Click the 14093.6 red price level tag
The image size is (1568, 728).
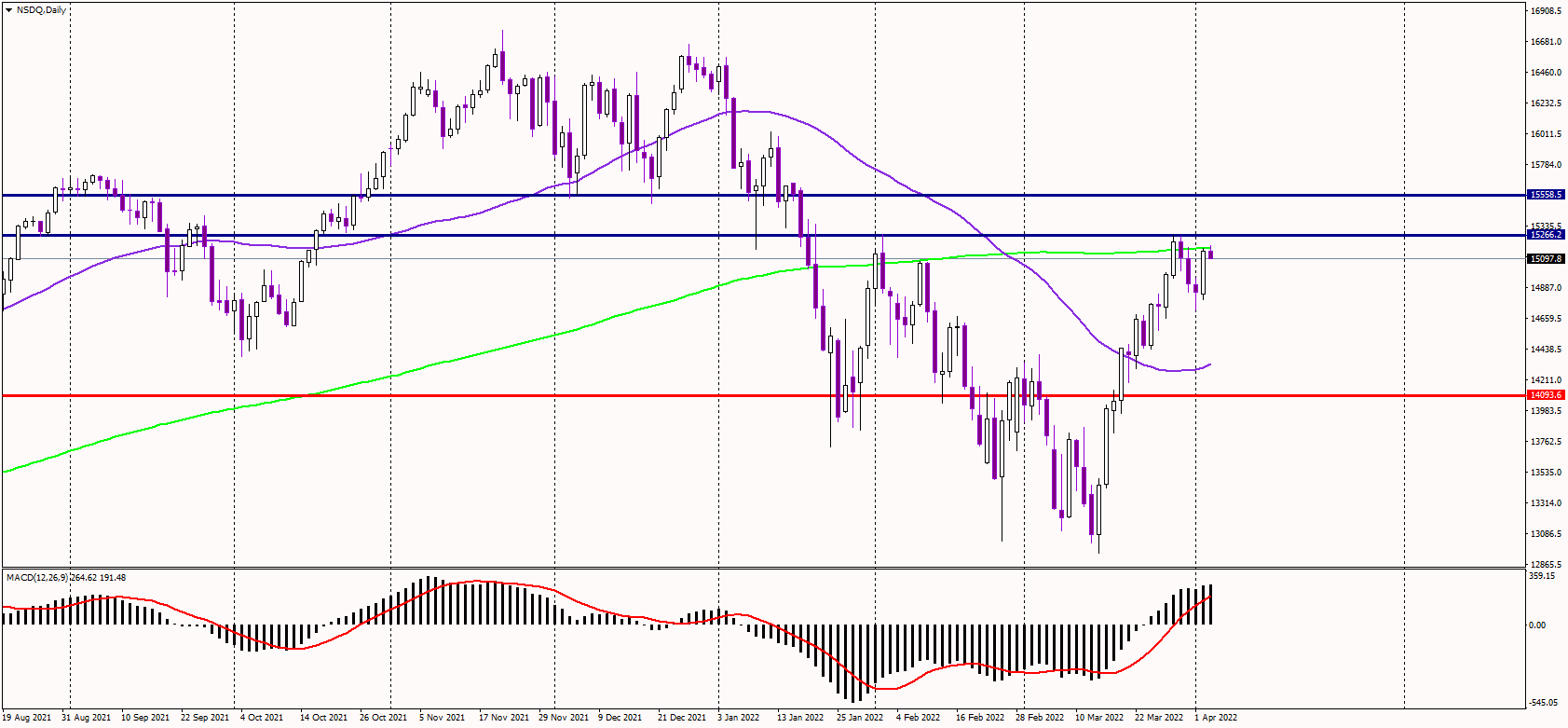[x=1546, y=395]
